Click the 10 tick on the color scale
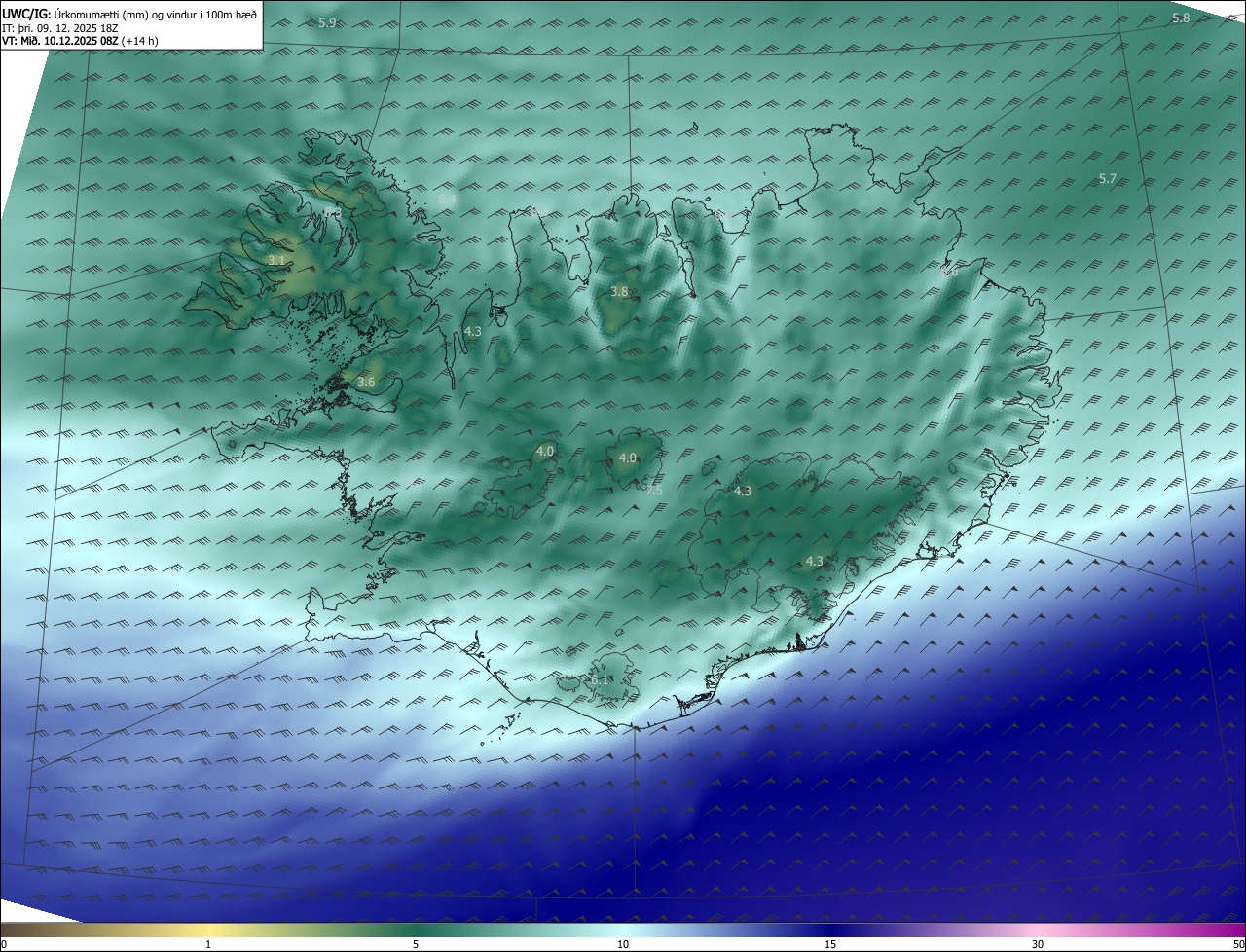 click(x=623, y=944)
